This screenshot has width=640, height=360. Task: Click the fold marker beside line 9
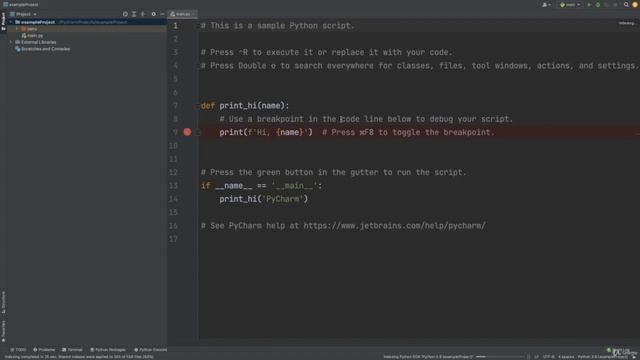[x=198, y=132]
